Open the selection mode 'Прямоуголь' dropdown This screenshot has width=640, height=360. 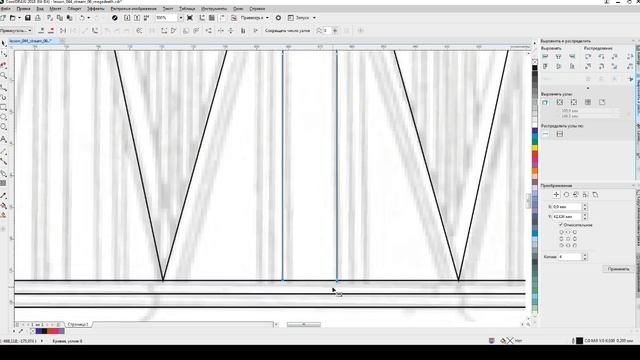pyautogui.click(x=16, y=31)
